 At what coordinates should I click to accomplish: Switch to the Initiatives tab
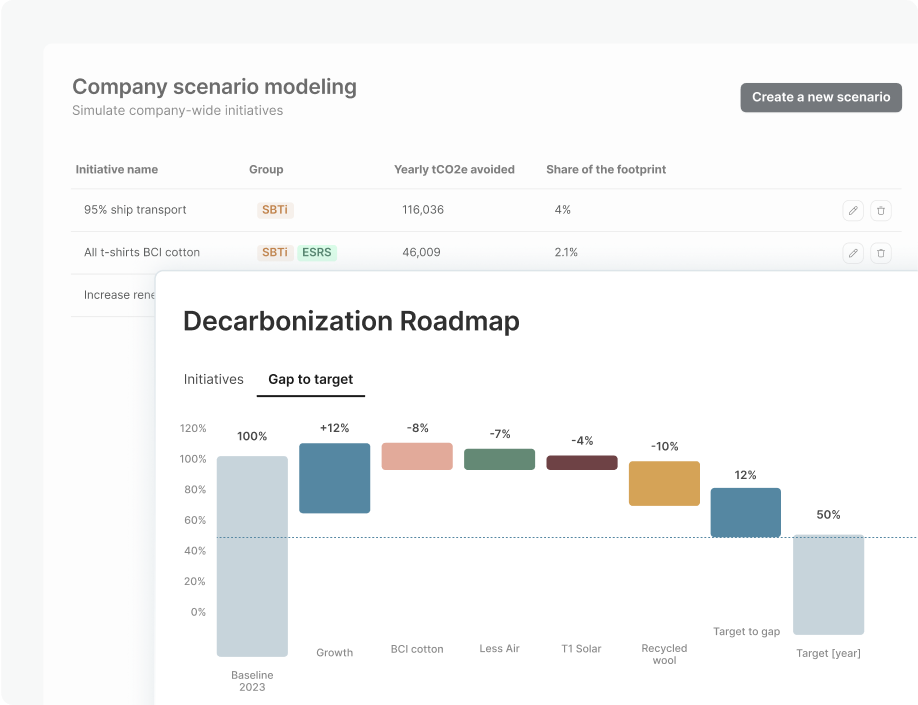tap(214, 380)
